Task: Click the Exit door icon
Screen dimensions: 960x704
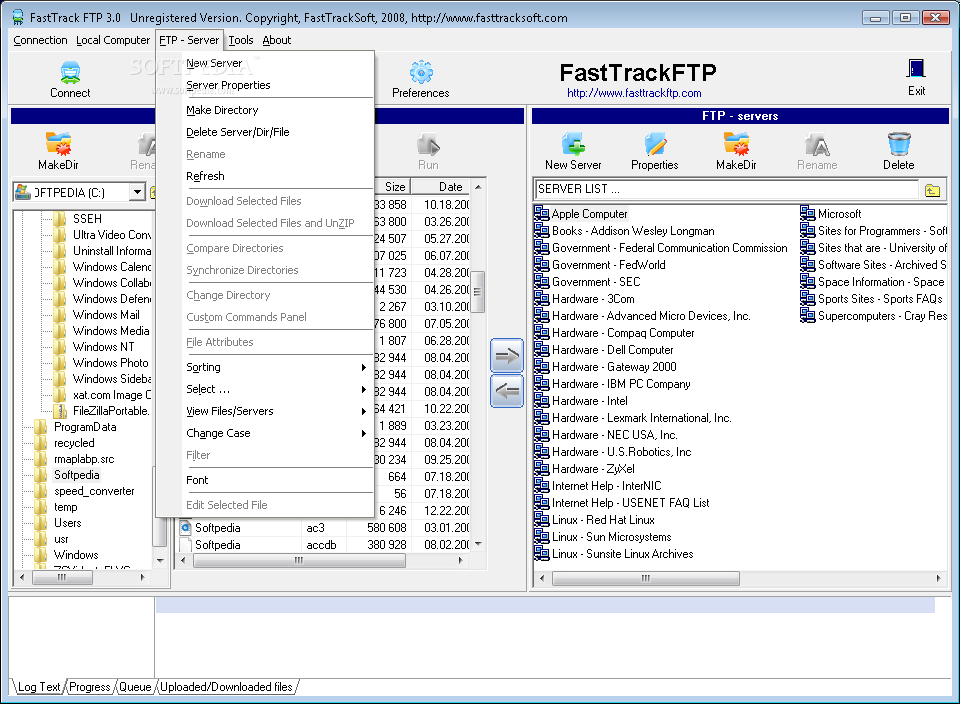Action: (916, 69)
